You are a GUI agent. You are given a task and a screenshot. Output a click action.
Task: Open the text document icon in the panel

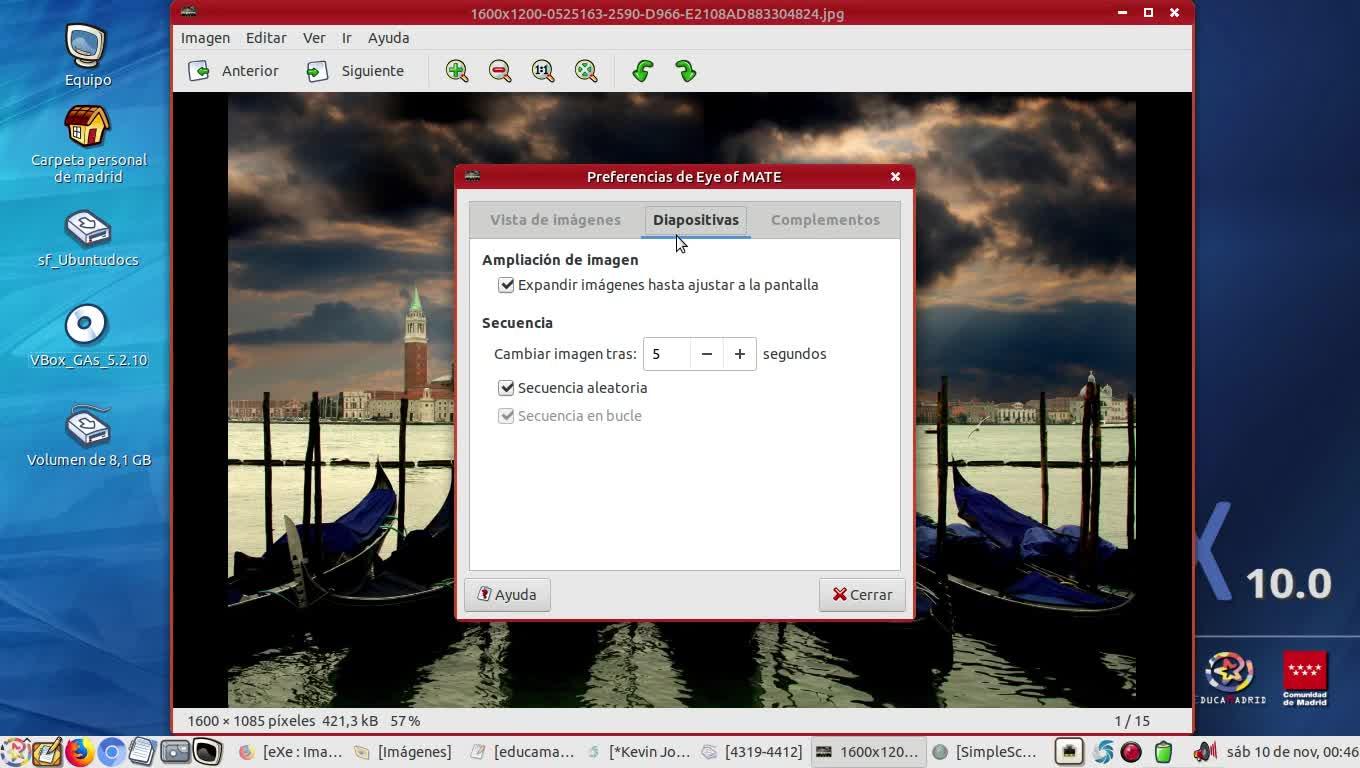coord(142,752)
